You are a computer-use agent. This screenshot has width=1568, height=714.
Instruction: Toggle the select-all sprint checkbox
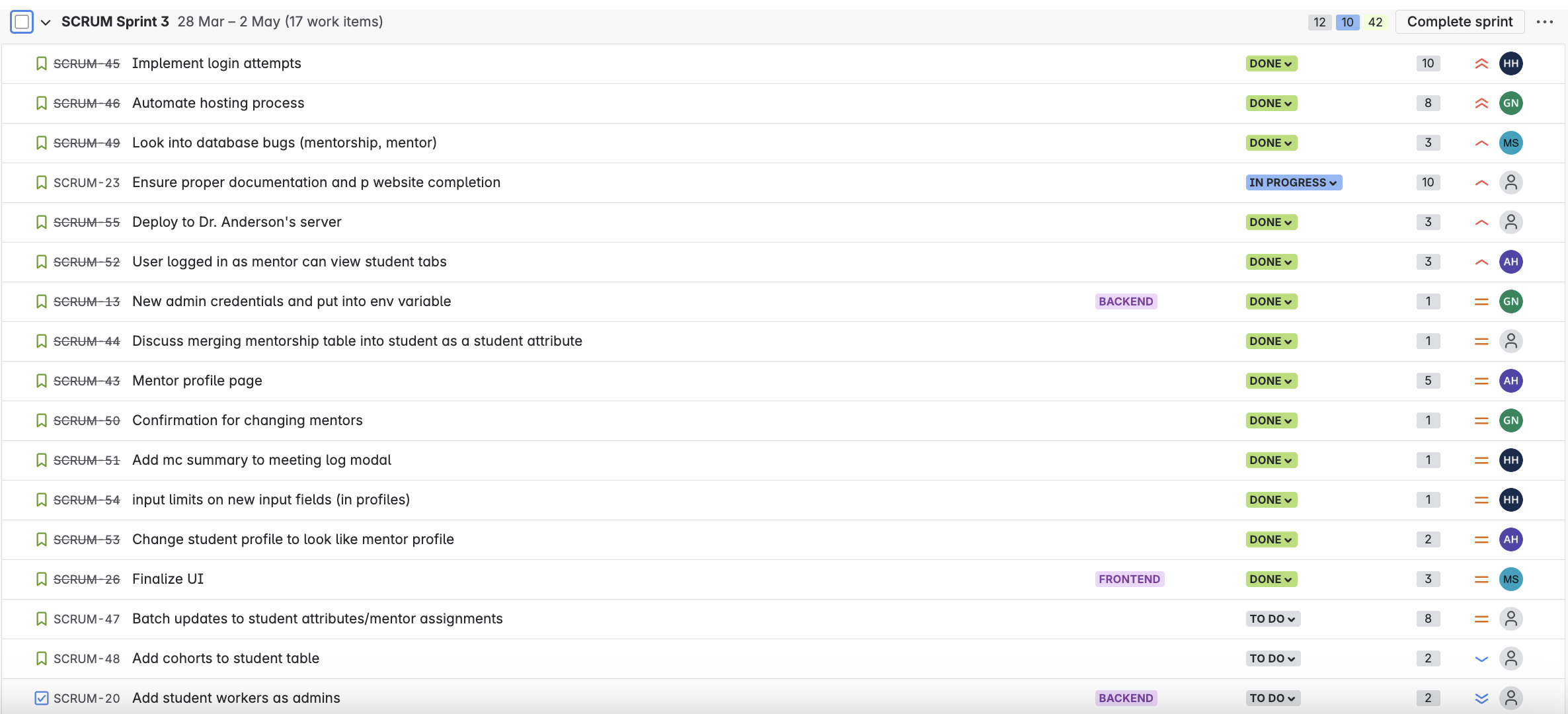pos(22,22)
